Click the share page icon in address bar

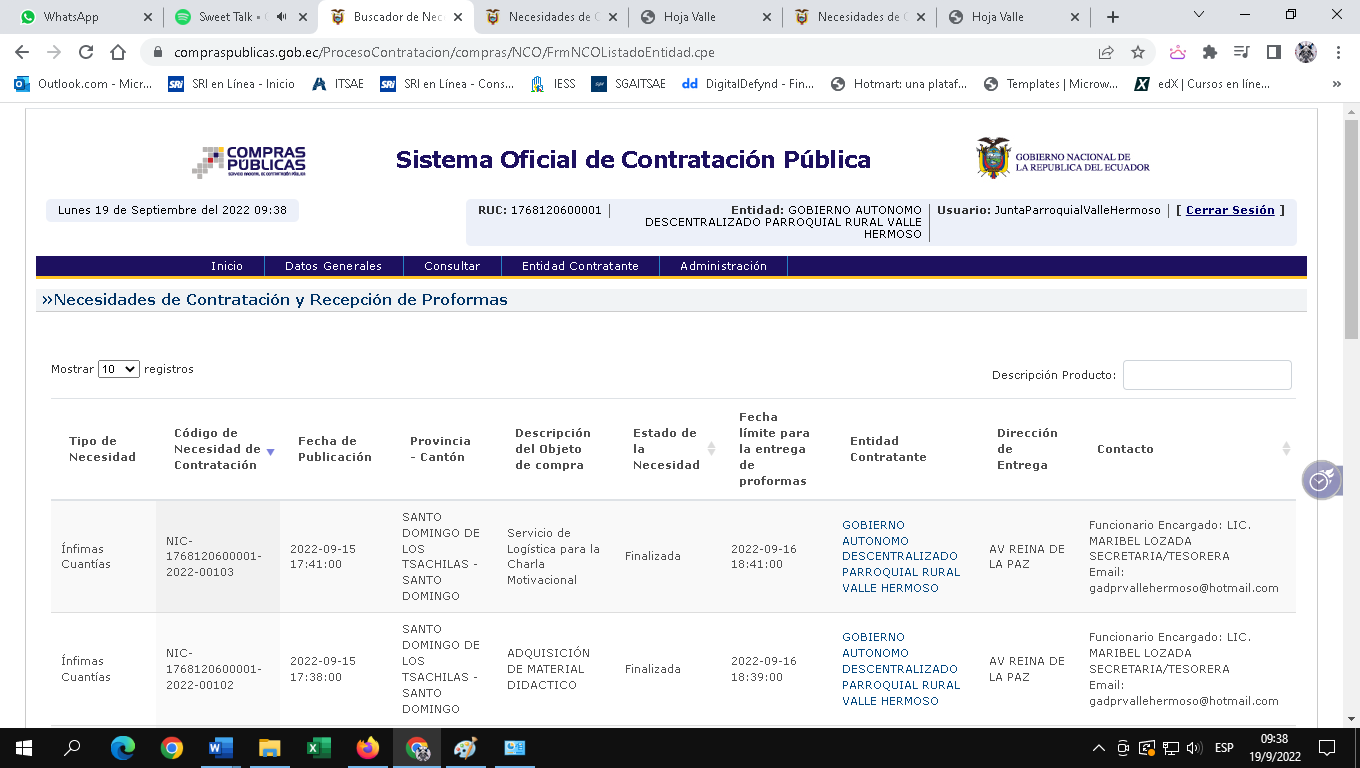tap(1106, 53)
